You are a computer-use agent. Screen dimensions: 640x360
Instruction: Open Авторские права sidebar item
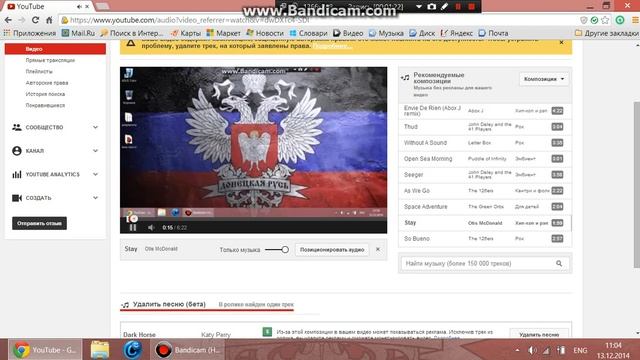tap(47, 83)
